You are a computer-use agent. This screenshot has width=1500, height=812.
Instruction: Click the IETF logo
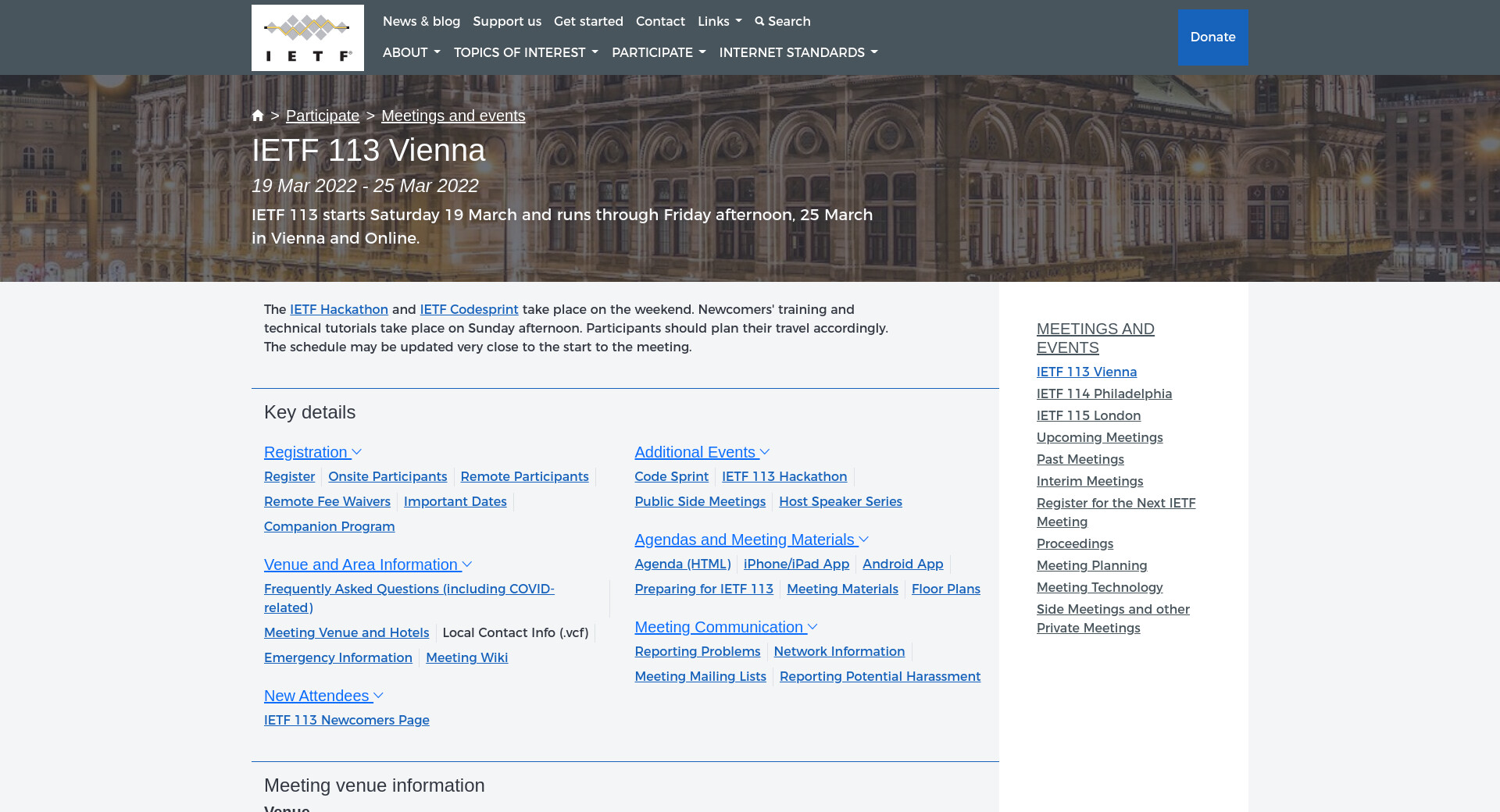click(x=307, y=37)
